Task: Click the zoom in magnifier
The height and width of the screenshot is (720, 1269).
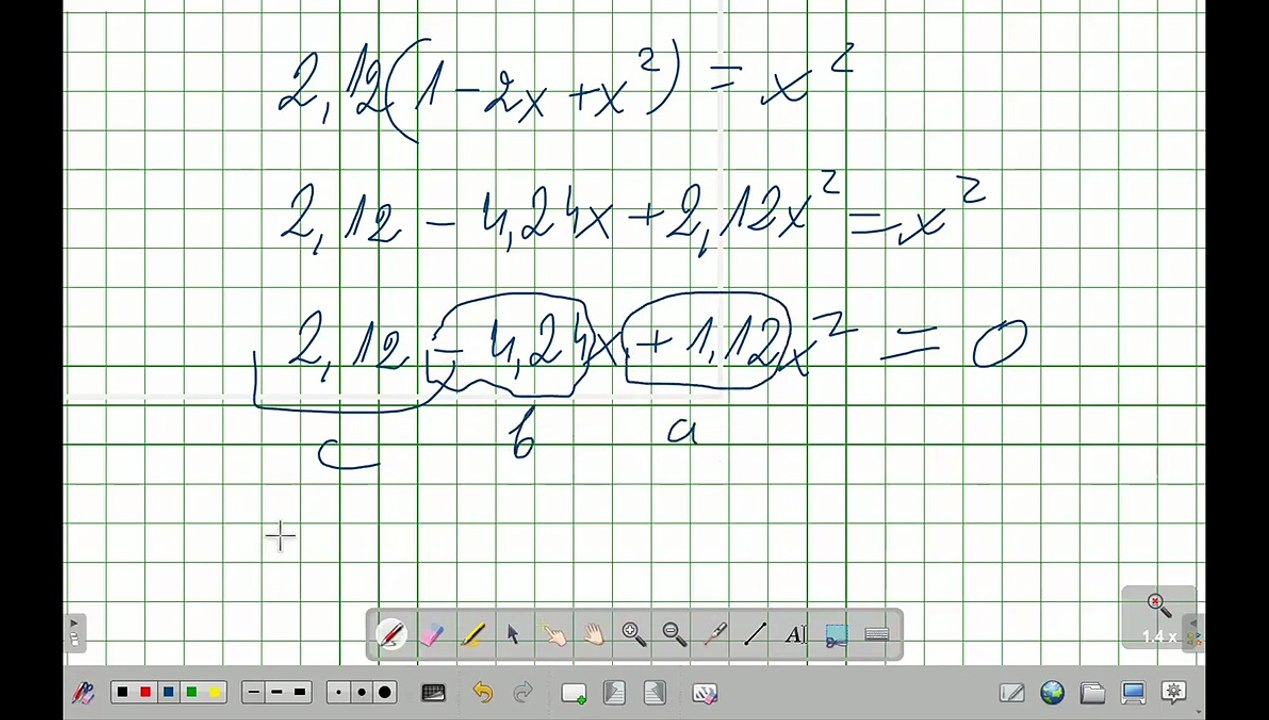Action: 634,634
